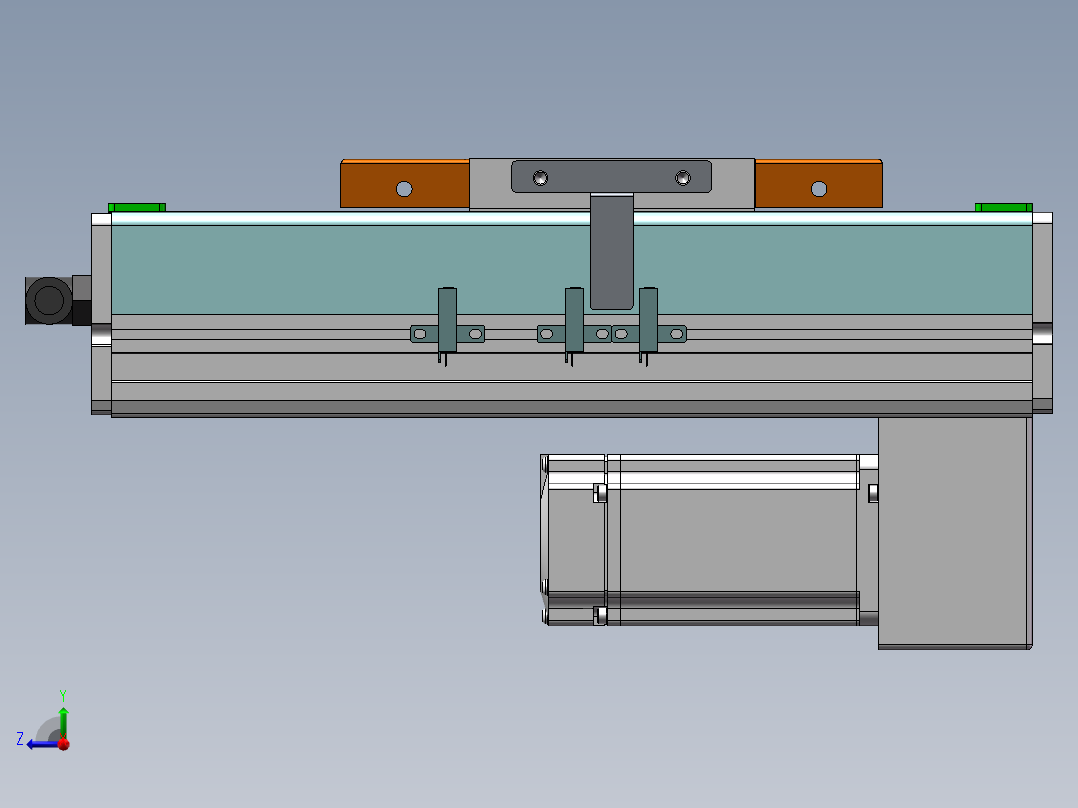Select the motor mounting plate on the right
Screen dimensions: 1078x808
(x=955, y=533)
